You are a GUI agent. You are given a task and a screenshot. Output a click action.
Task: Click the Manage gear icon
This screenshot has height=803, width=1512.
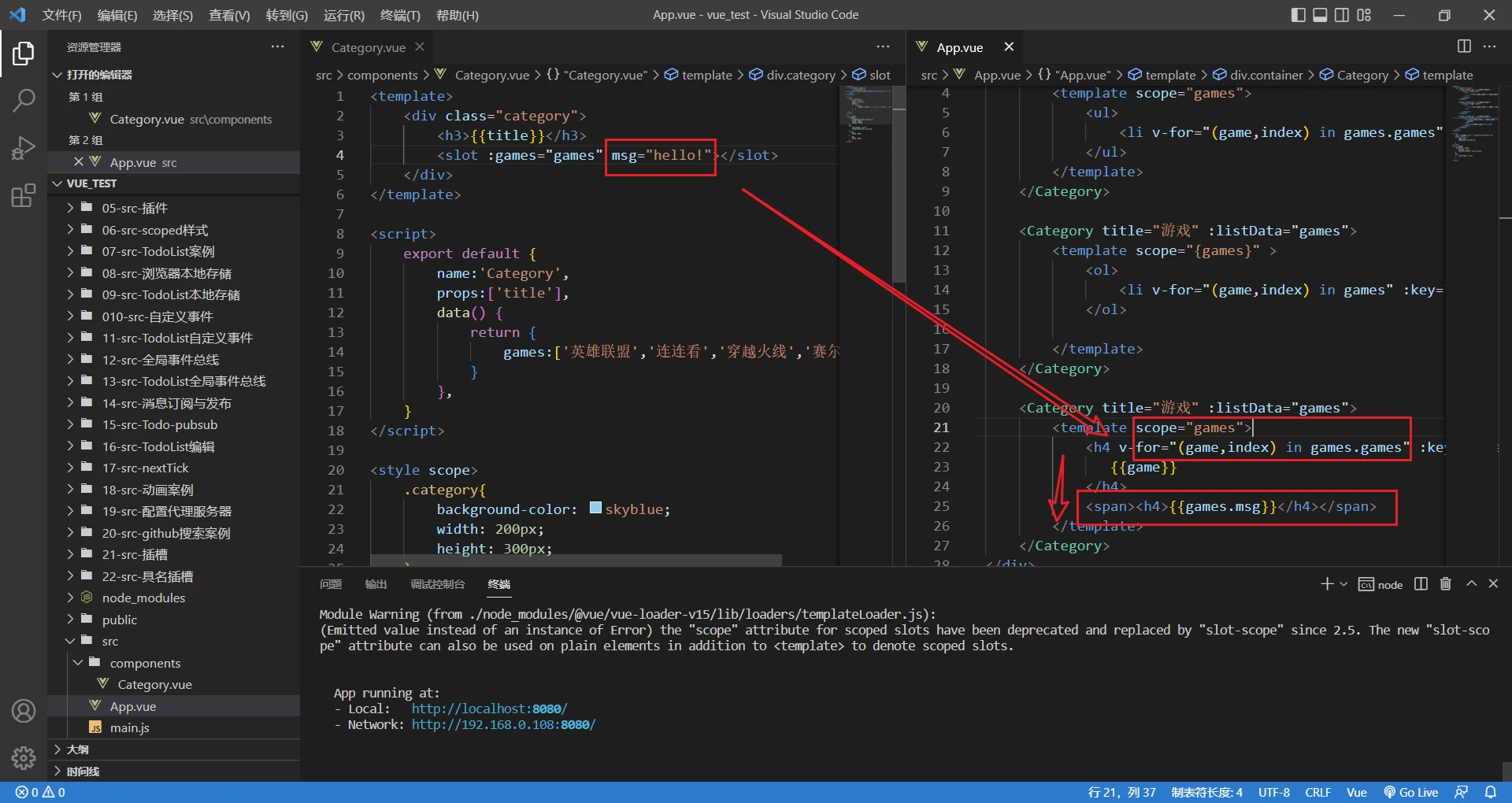click(24, 757)
